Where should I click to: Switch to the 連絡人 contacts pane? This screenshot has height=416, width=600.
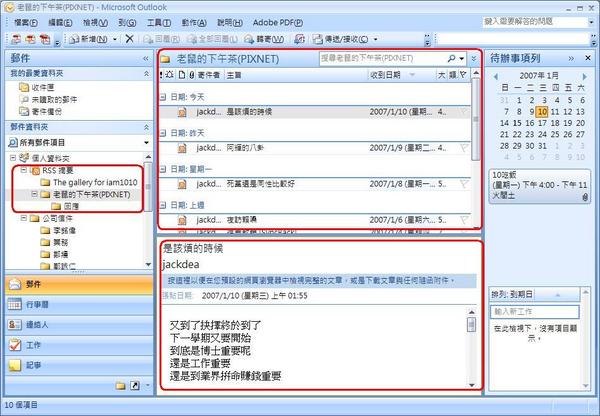click(x=79, y=325)
